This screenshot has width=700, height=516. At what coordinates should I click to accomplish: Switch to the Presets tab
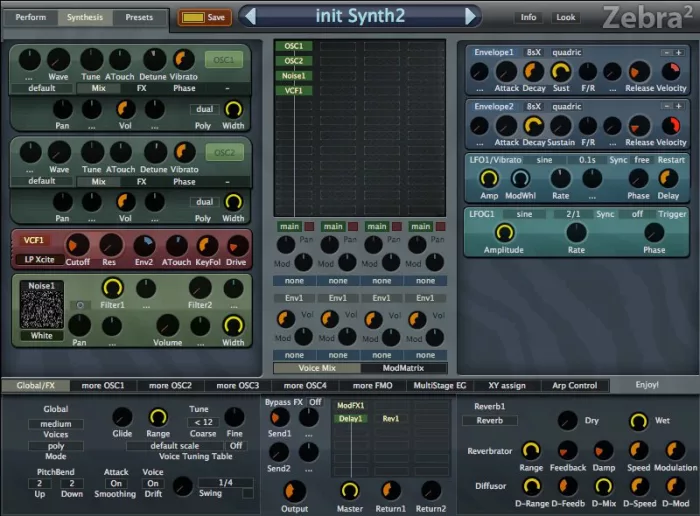[x=139, y=17]
